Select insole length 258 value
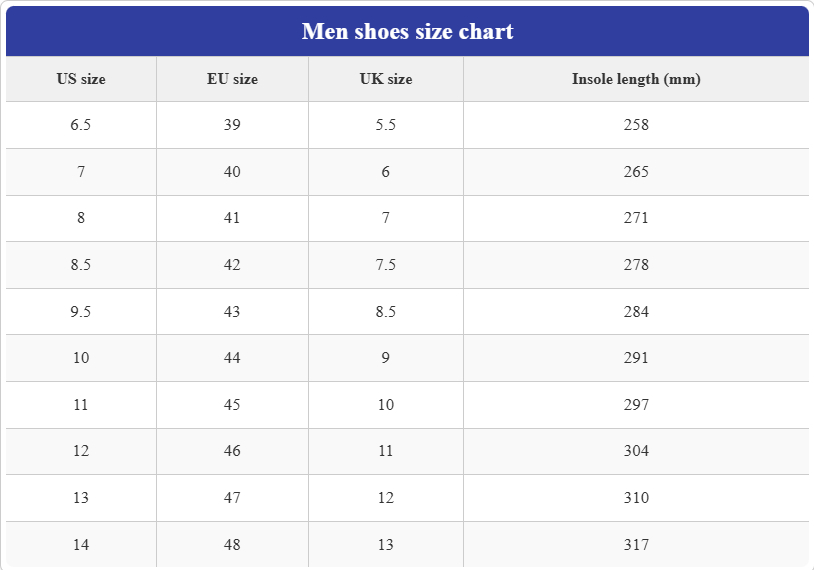The width and height of the screenshot is (814, 570). (x=636, y=125)
